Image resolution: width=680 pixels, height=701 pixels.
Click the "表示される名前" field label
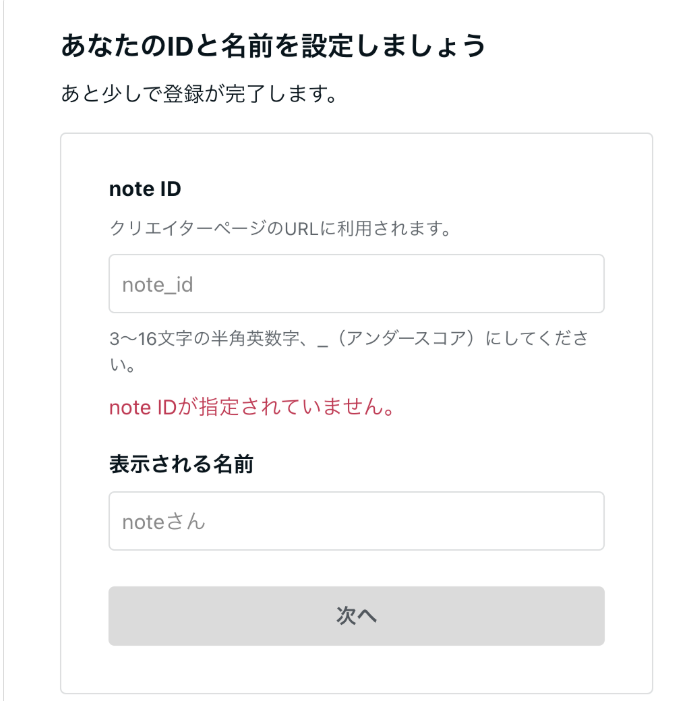click(186, 464)
